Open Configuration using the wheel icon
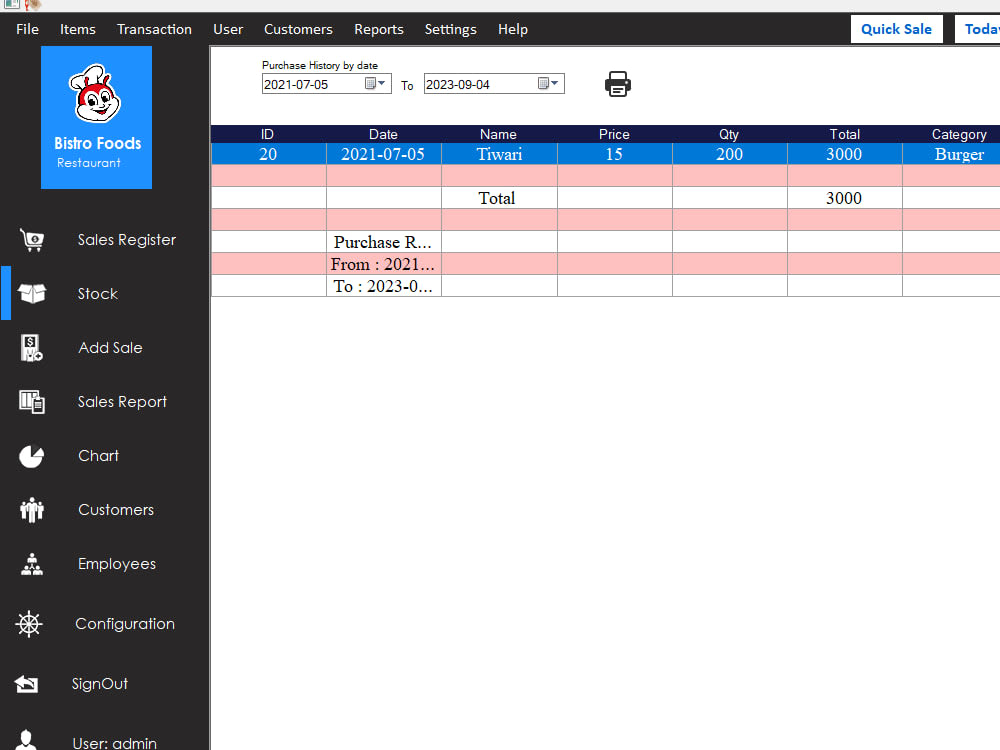This screenshot has height=750, width=1000. pos(28,623)
